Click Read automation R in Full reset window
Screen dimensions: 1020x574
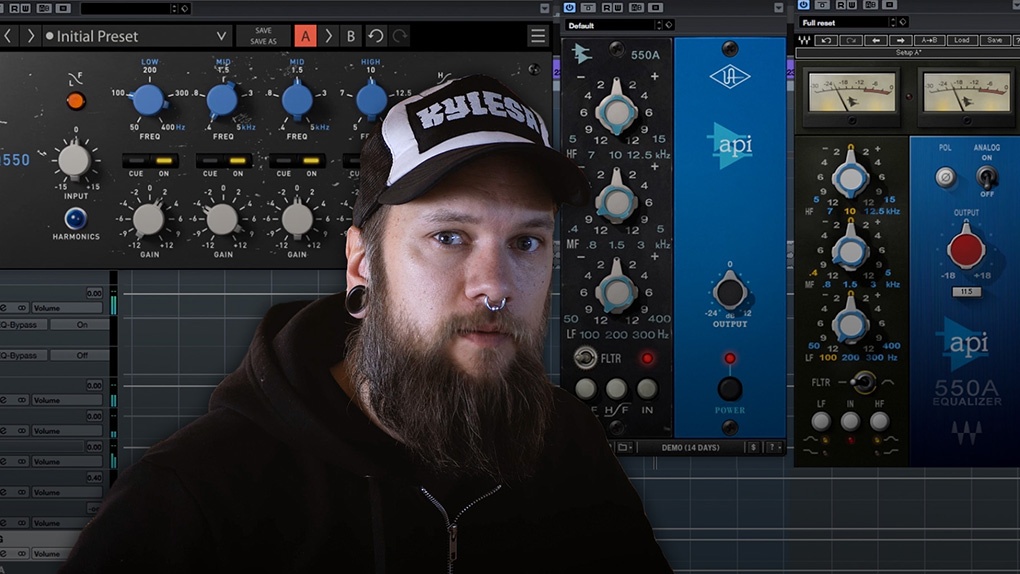pyautogui.click(x=840, y=5)
